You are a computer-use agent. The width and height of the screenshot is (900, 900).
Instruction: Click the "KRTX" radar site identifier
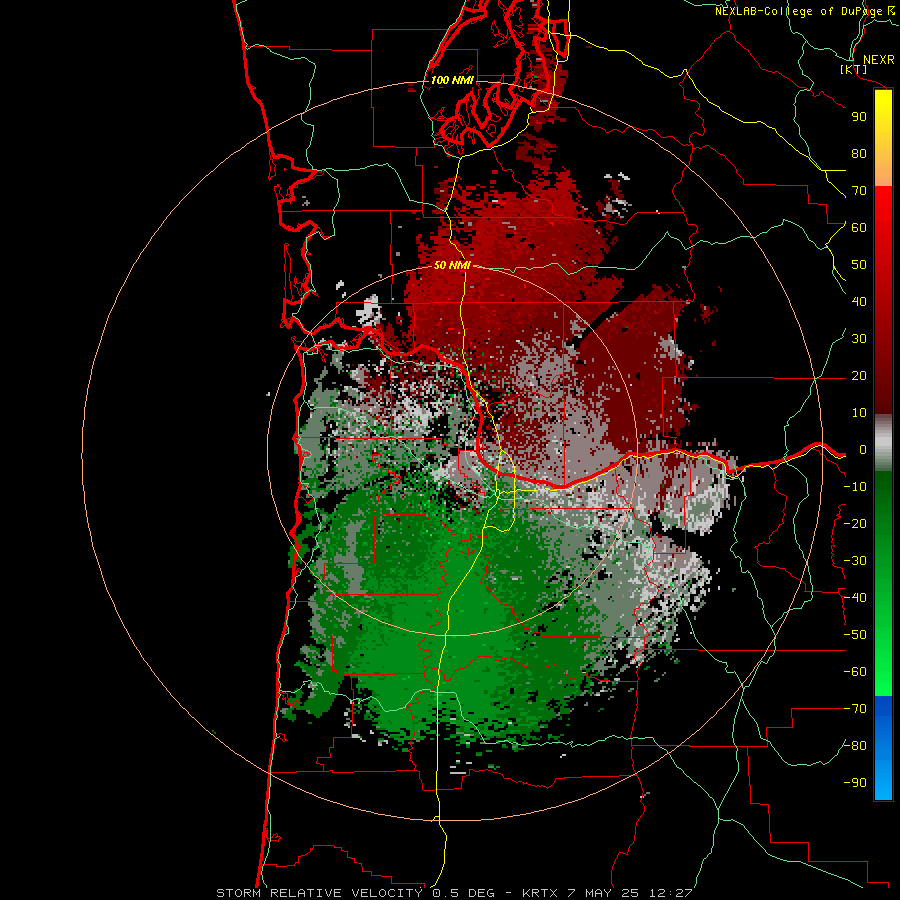click(x=540, y=893)
